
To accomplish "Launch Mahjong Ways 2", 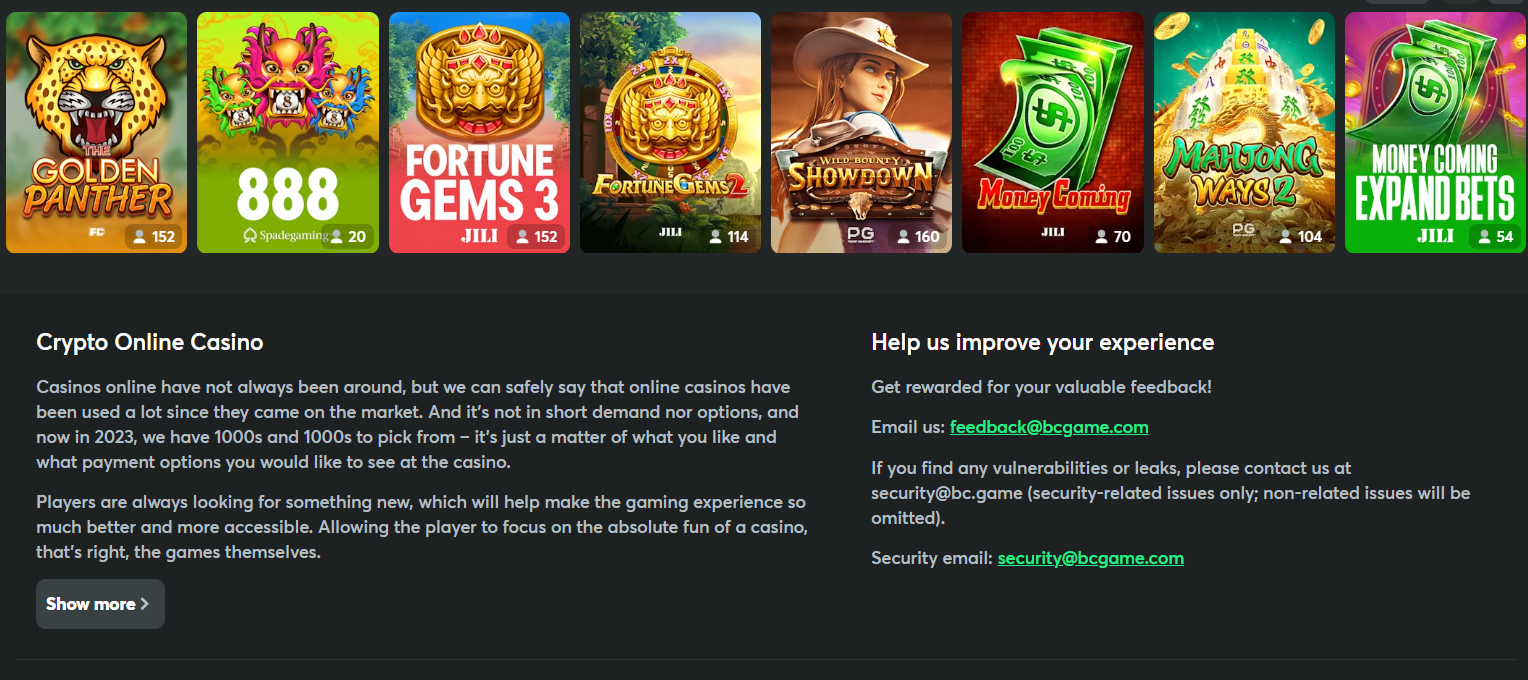I will pyautogui.click(x=1244, y=130).
